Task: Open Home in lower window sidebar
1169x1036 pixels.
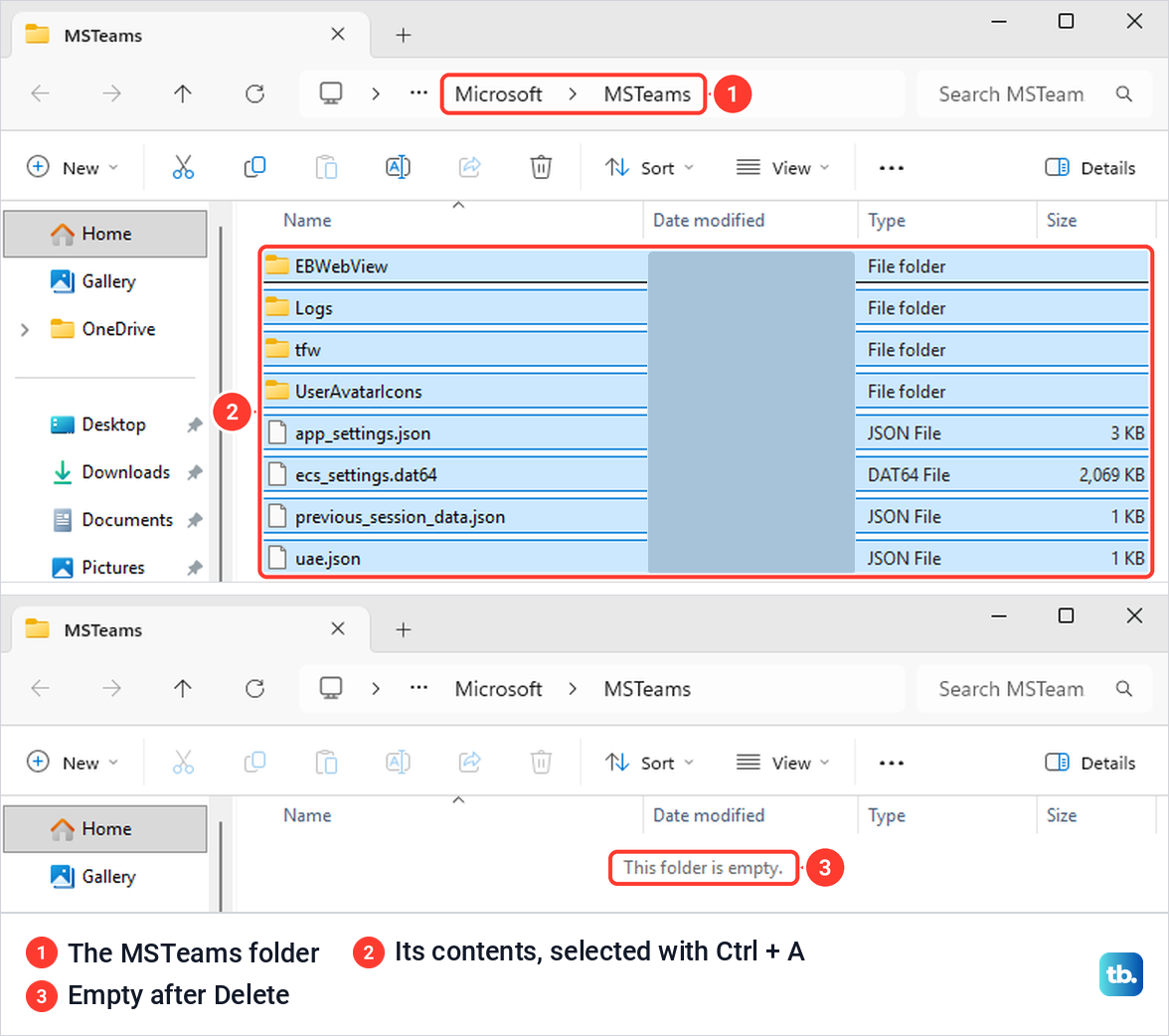Action: point(105,828)
